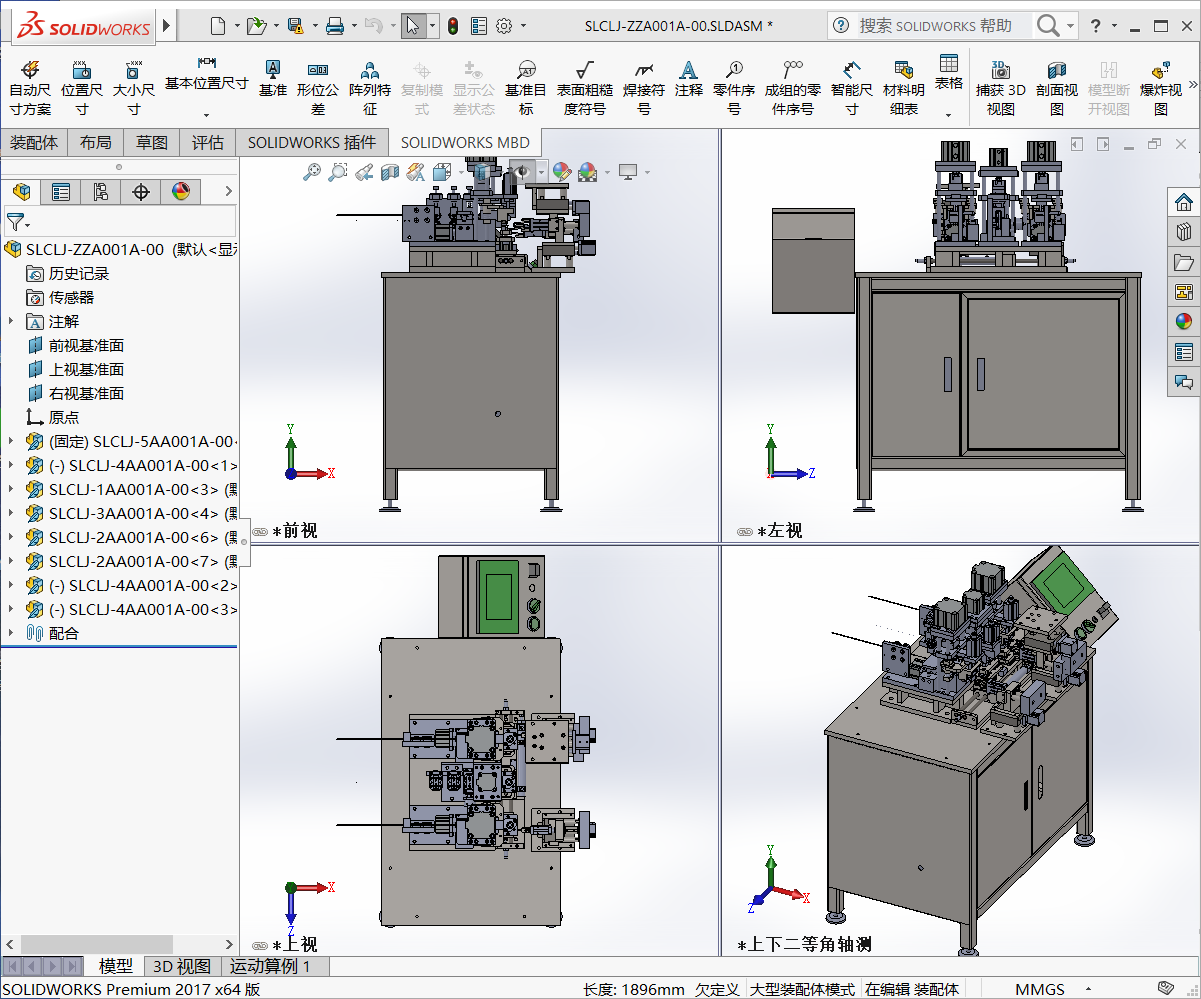The width and height of the screenshot is (1201, 999).
Task: Toggle the Select arrow tool
Action: (x=413, y=26)
